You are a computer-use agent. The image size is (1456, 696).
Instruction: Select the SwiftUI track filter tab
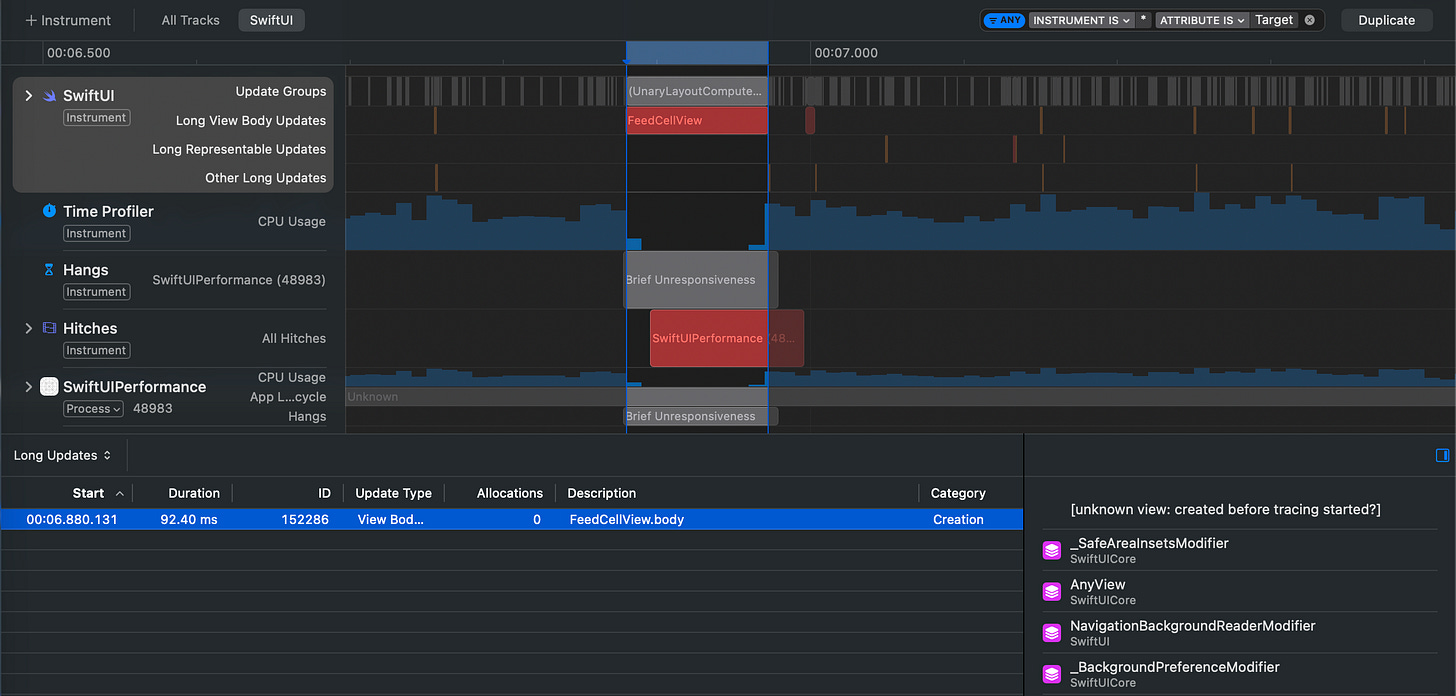tap(271, 20)
